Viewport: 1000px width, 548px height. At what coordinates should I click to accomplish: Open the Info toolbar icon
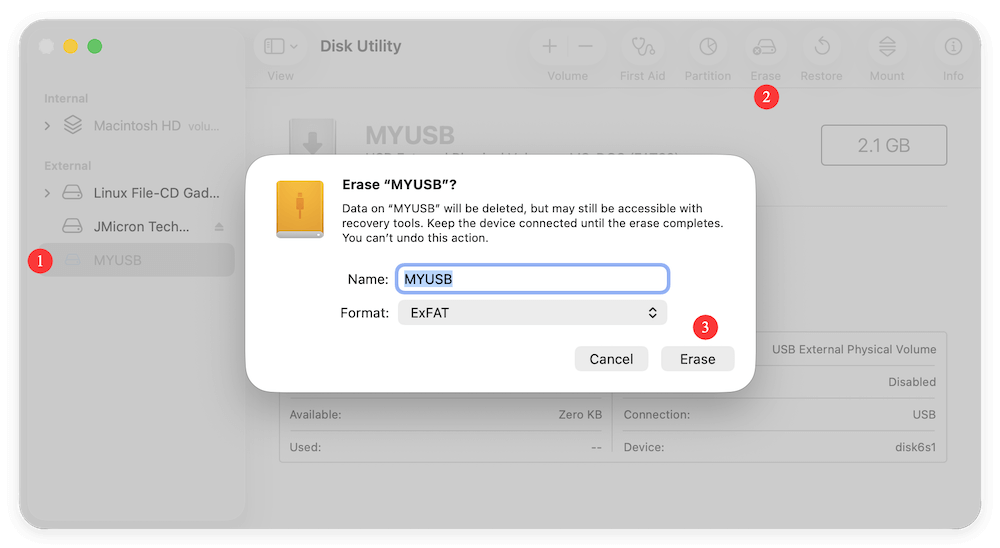(x=953, y=47)
